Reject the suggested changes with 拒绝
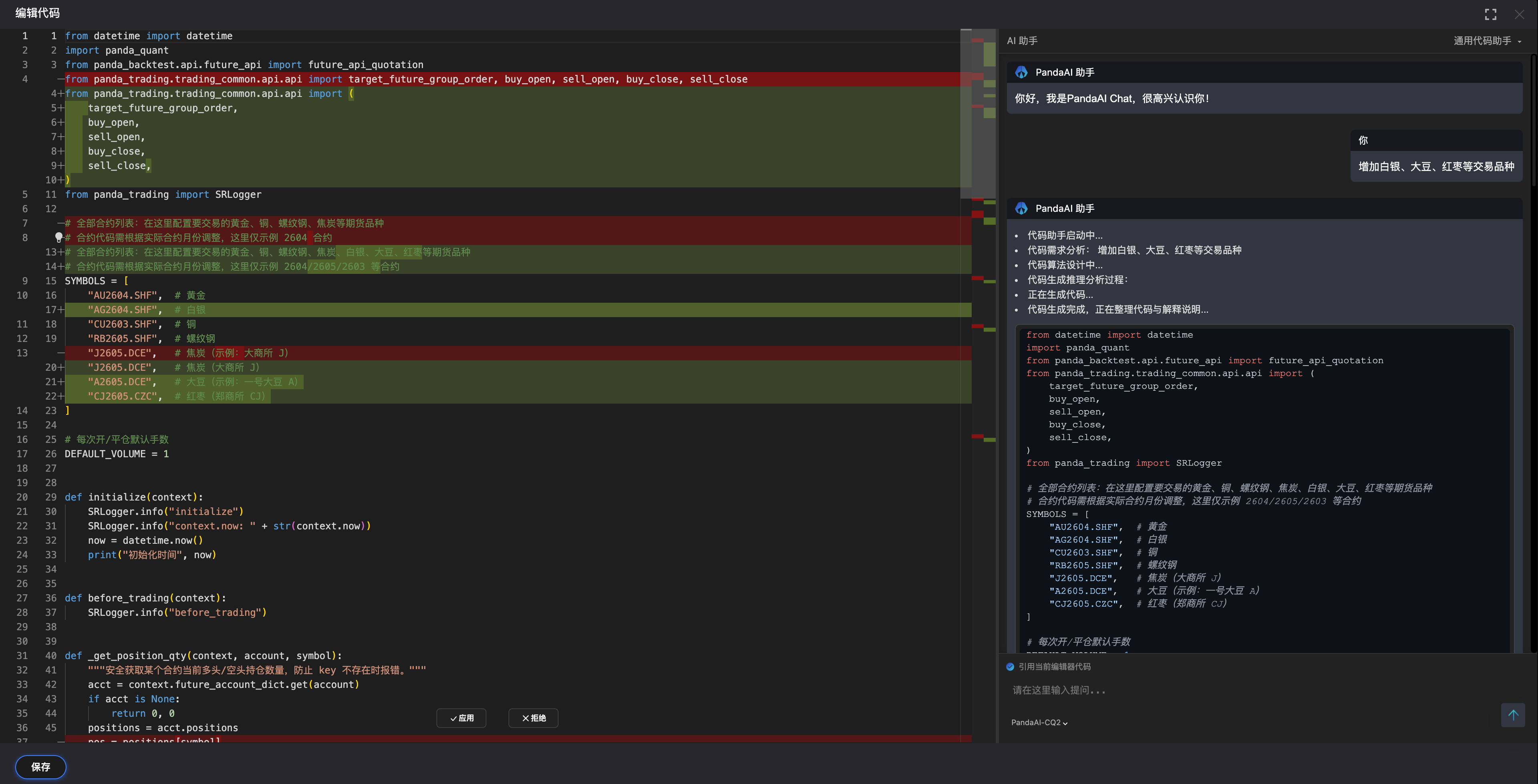The width and height of the screenshot is (1538, 784). [x=533, y=718]
